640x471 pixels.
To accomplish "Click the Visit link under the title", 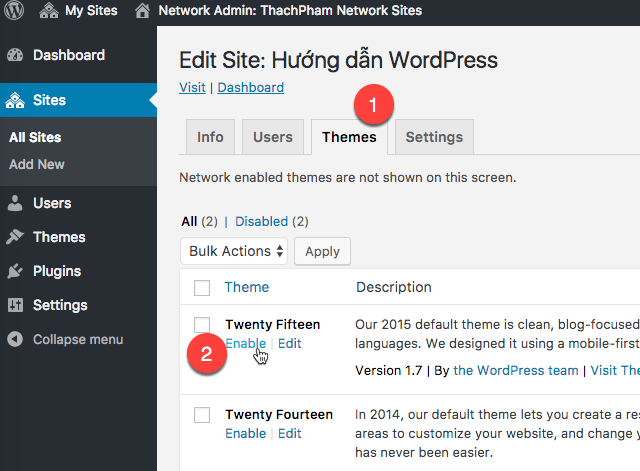I will 192,87.
